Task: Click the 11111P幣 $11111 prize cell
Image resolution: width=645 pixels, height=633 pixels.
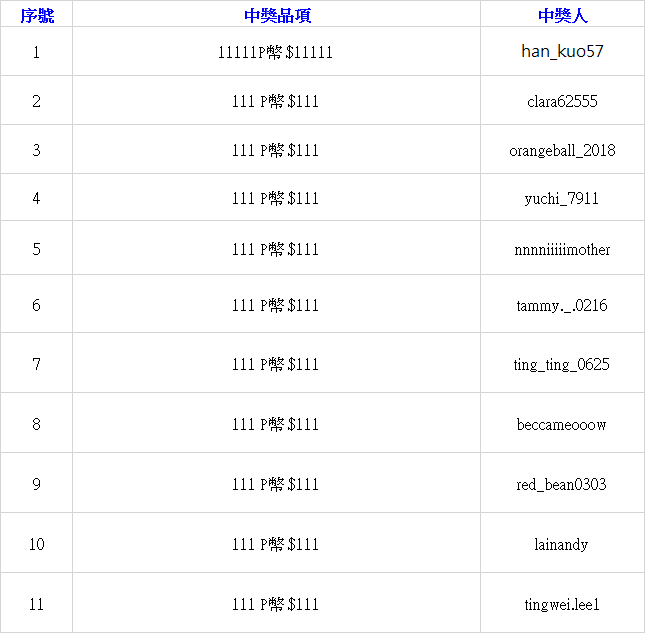Action: (x=276, y=52)
